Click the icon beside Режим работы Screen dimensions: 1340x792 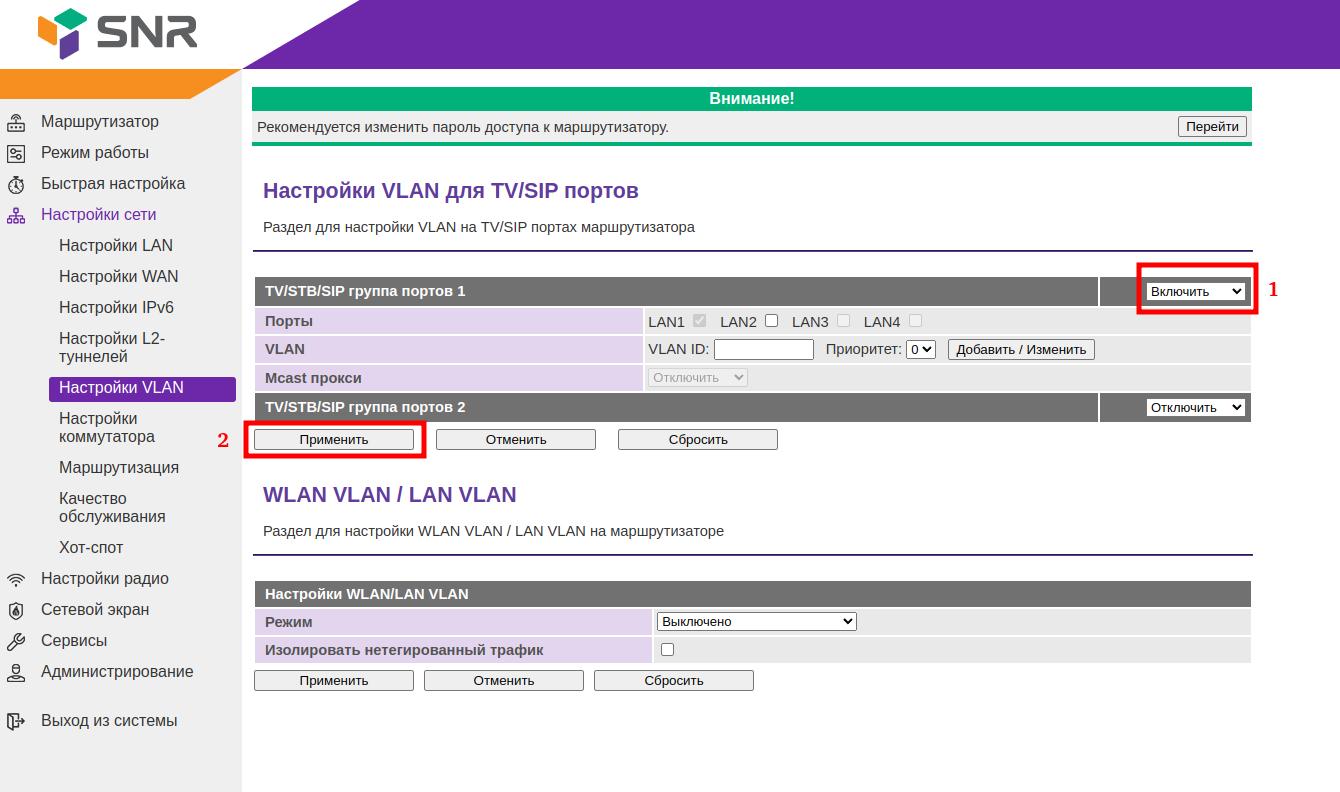[x=16, y=154]
